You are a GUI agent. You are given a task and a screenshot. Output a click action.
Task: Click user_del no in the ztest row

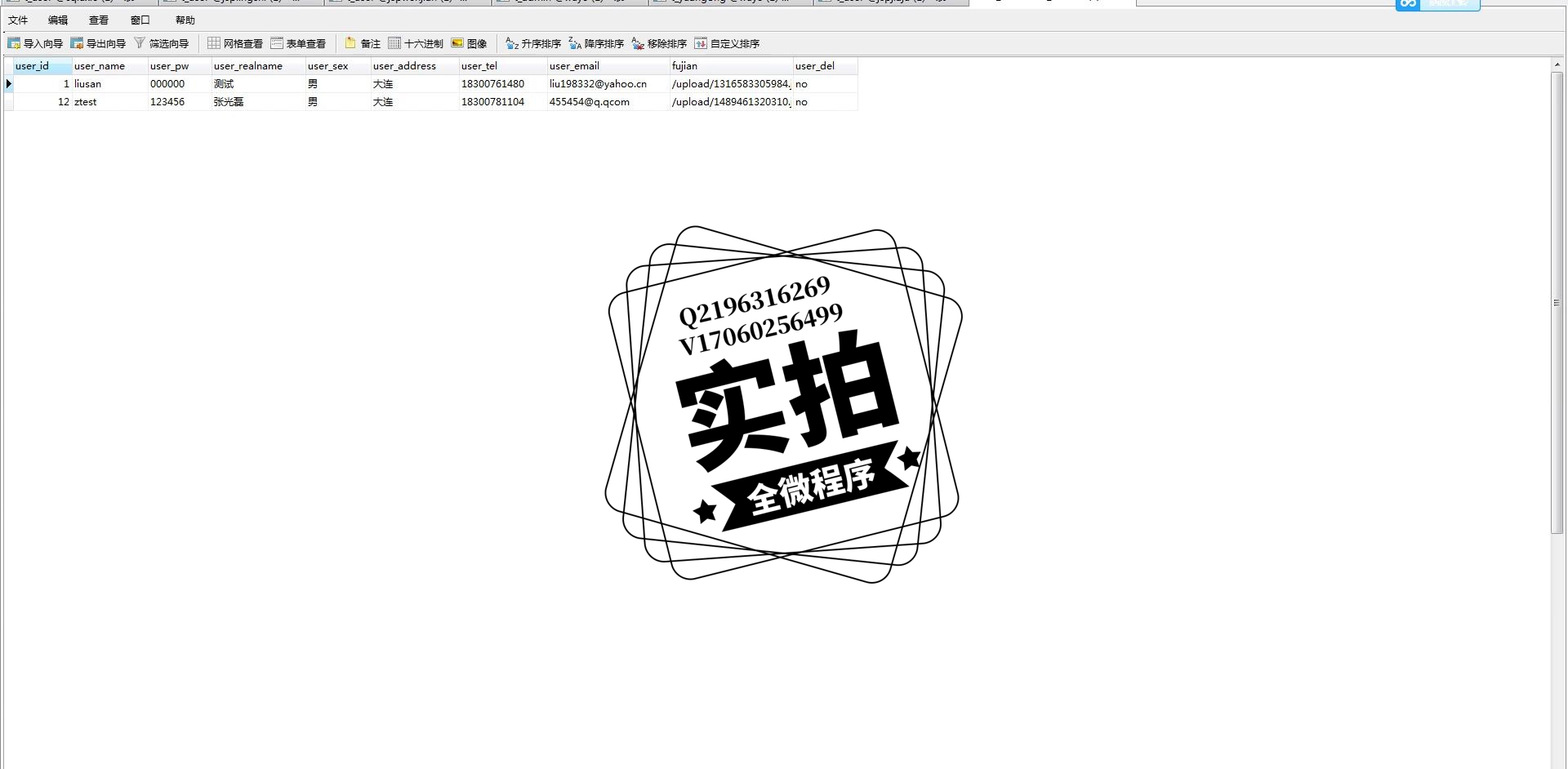(x=826, y=102)
